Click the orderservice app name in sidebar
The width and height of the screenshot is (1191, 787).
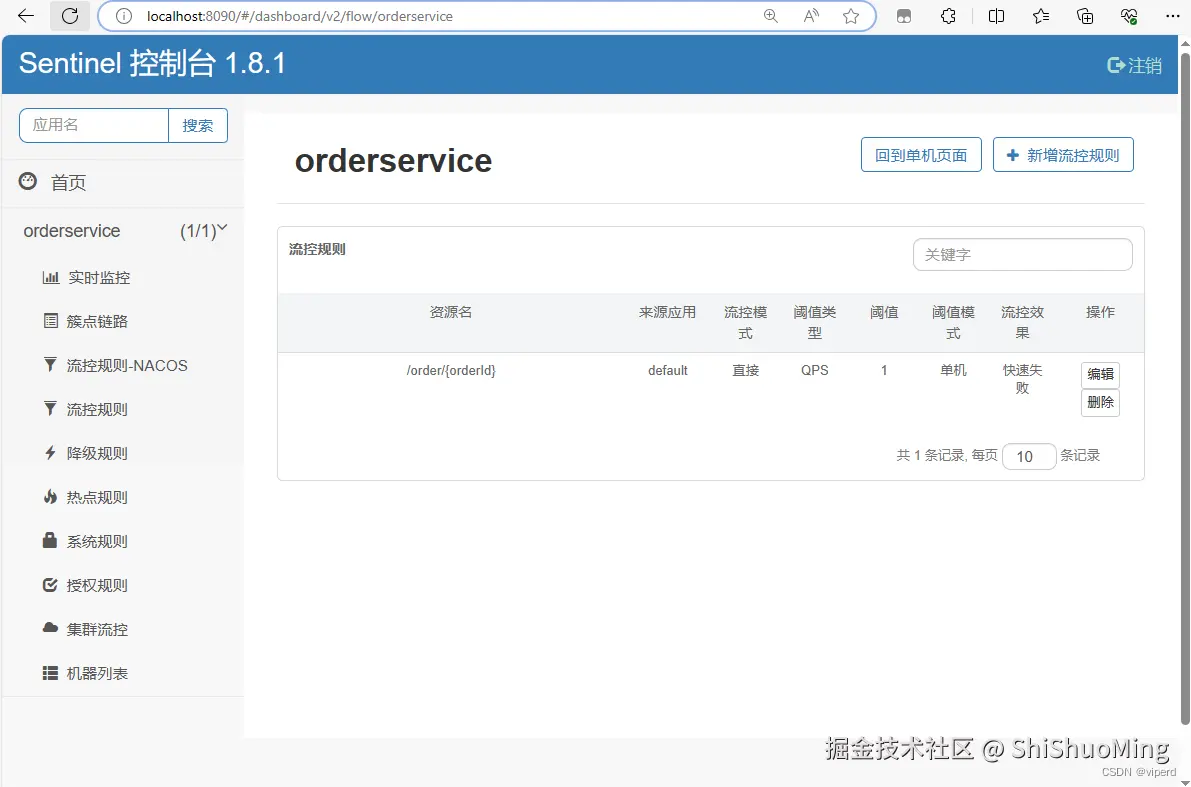[71, 231]
